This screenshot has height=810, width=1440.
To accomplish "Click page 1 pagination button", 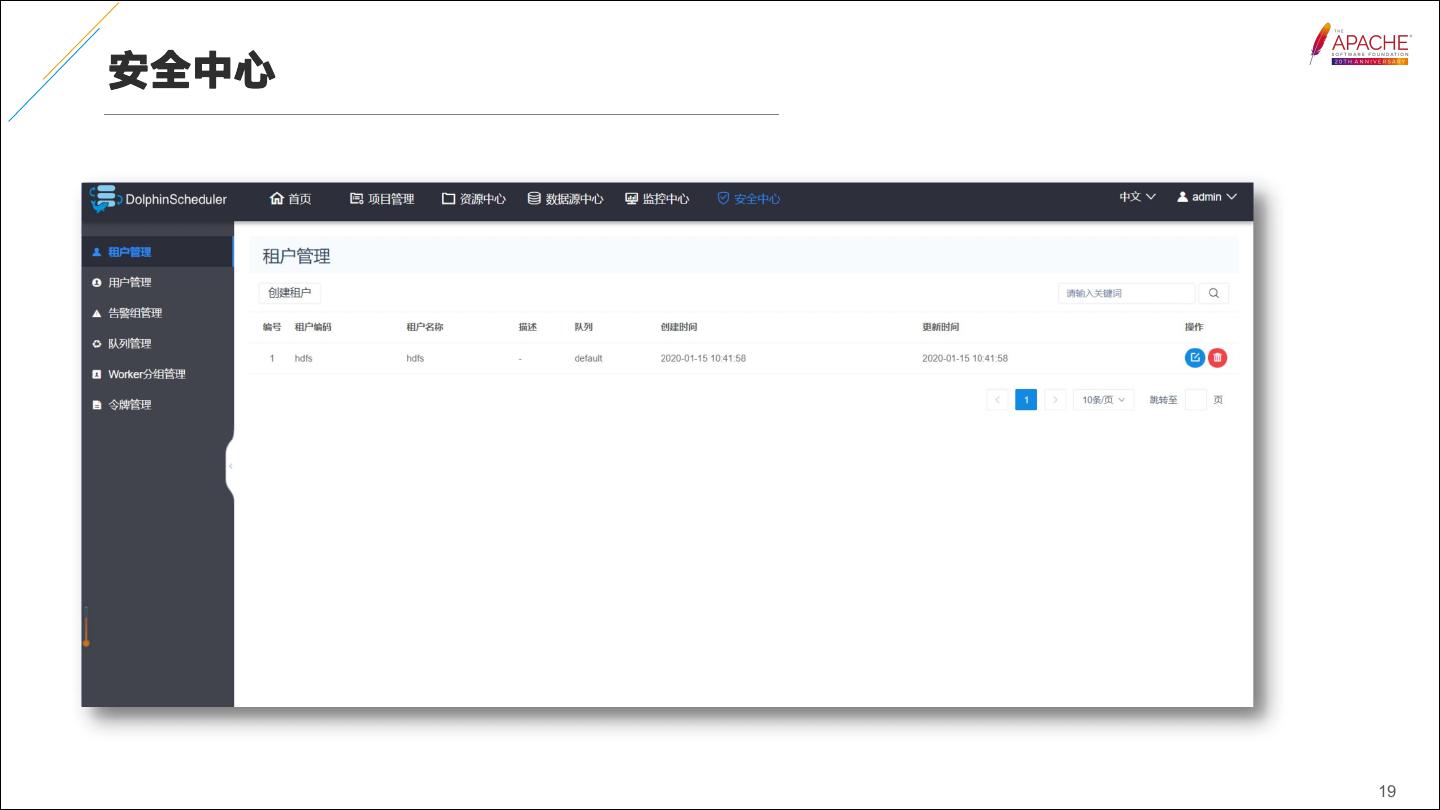I will [1026, 400].
